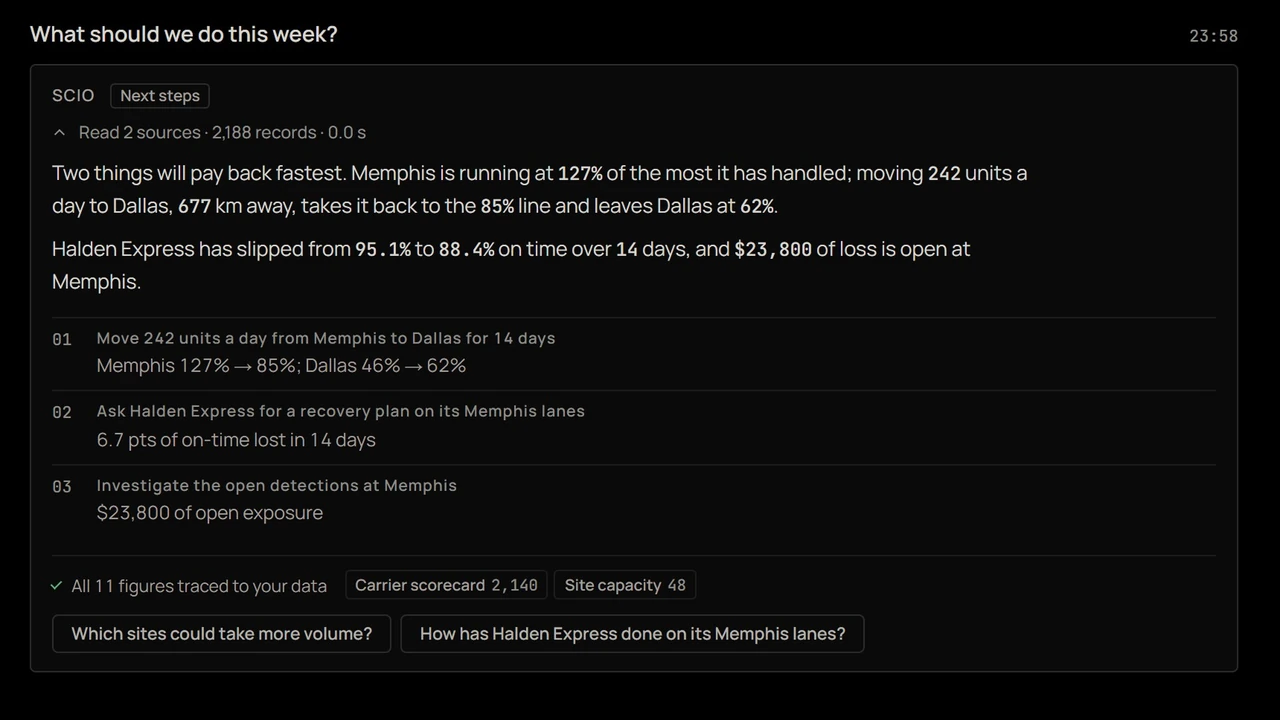Open Site capacity 48 source chip
1280x720 pixels.
625,585
